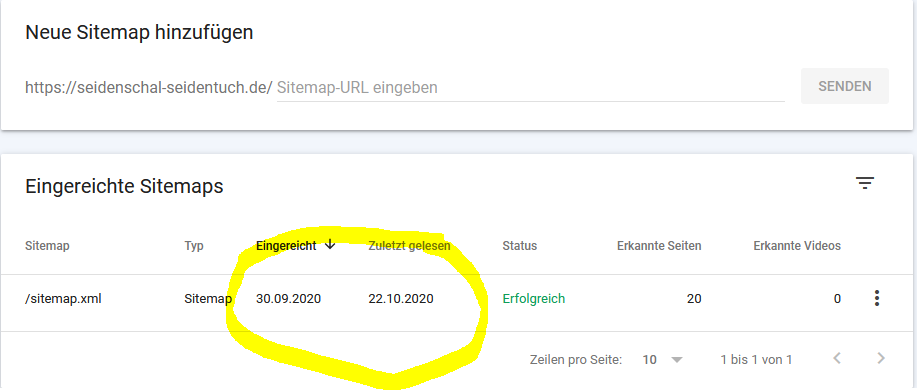Click the Erkannte Videos column header

pyautogui.click(x=797, y=246)
